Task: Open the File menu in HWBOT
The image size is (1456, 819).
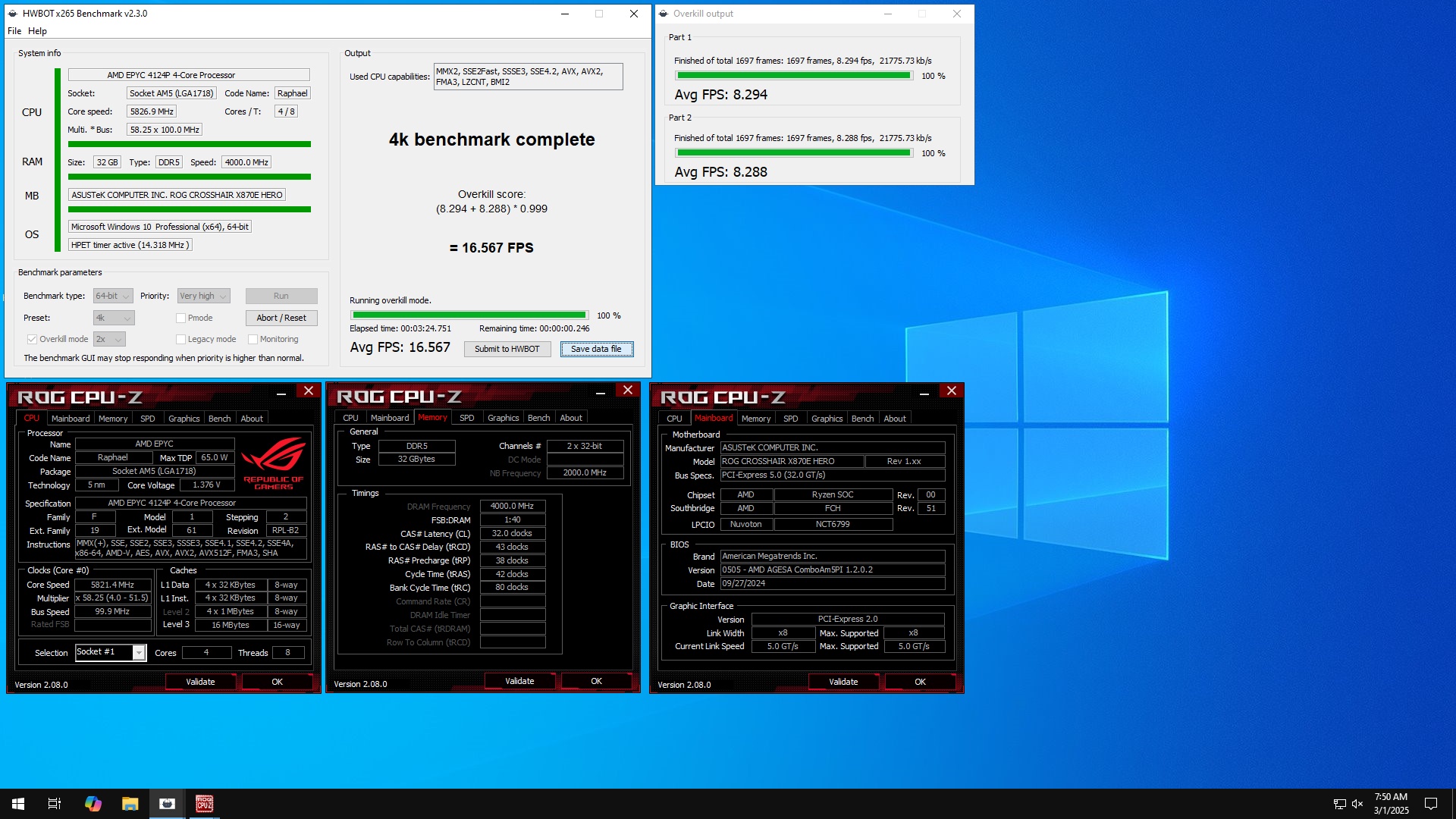Action: click(x=14, y=31)
